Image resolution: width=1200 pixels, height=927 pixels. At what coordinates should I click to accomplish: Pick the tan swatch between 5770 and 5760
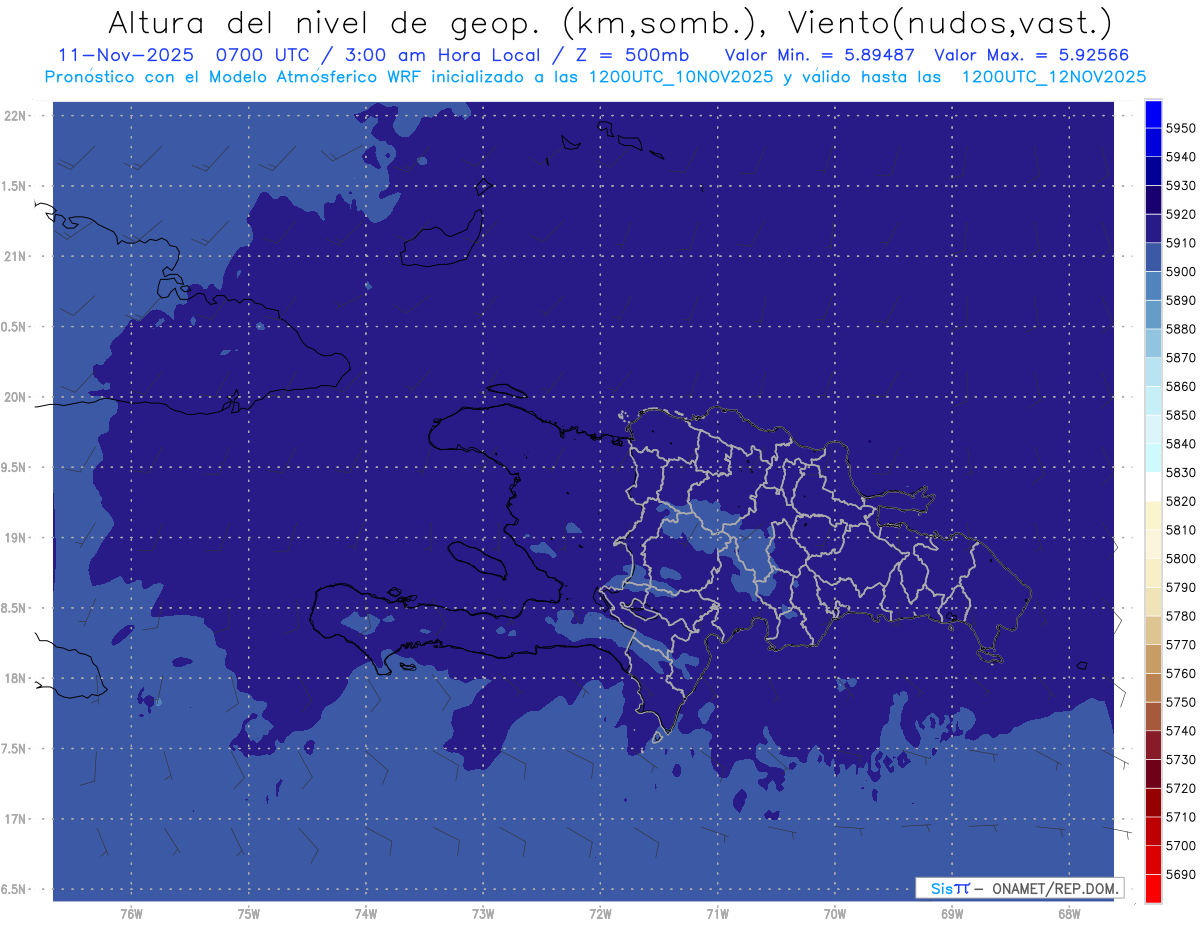[x=1153, y=659]
